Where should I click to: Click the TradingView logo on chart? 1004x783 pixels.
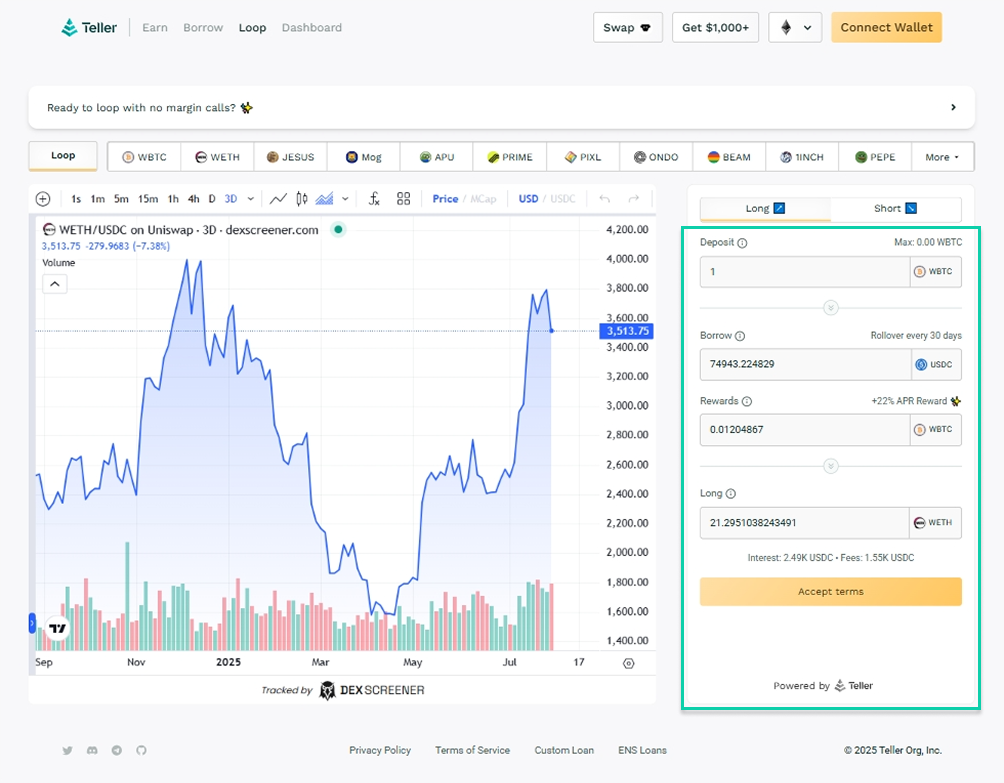(58, 628)
